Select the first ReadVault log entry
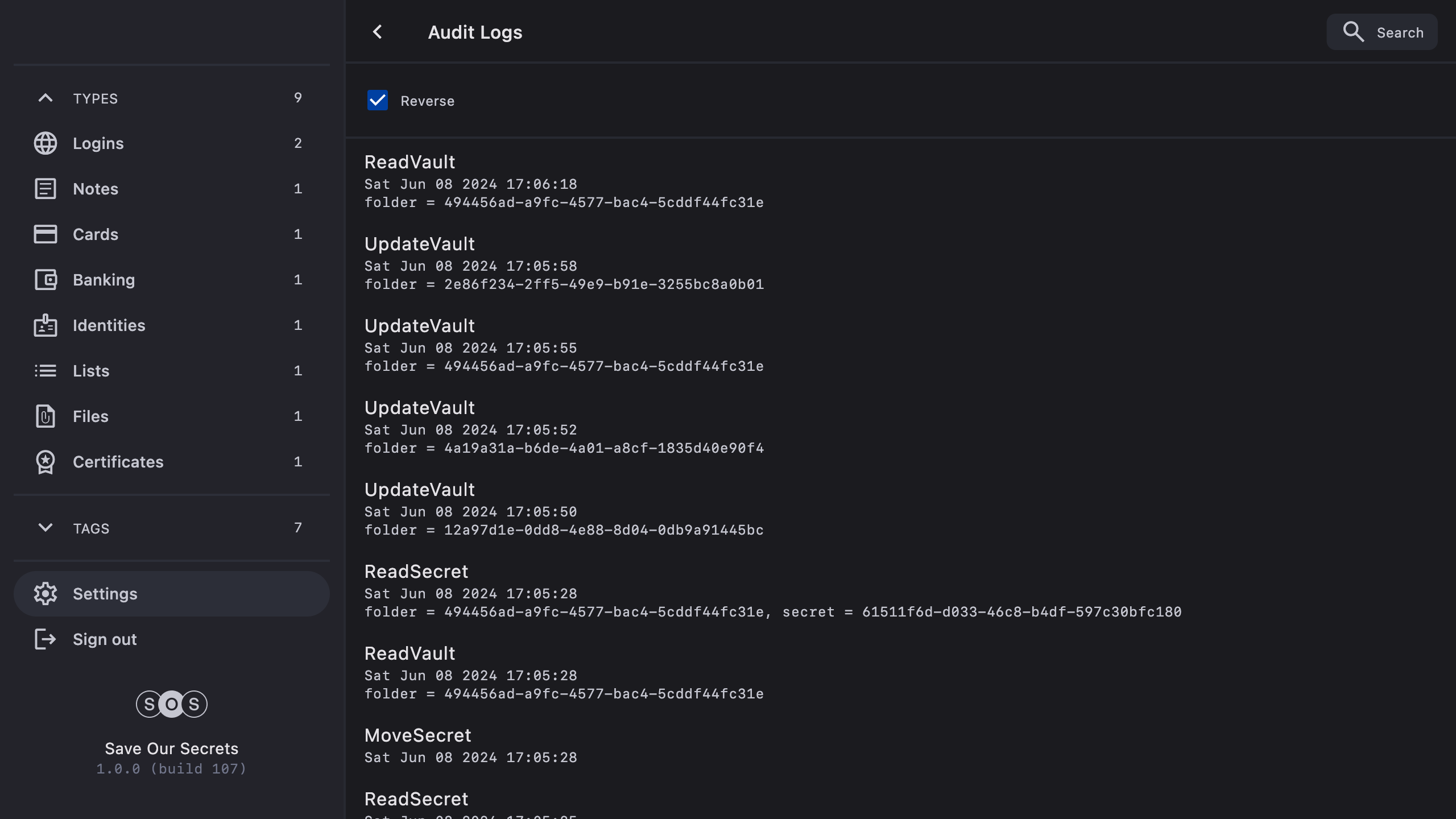The width and height of the screenshot is (1456, 819). [563, 182]
